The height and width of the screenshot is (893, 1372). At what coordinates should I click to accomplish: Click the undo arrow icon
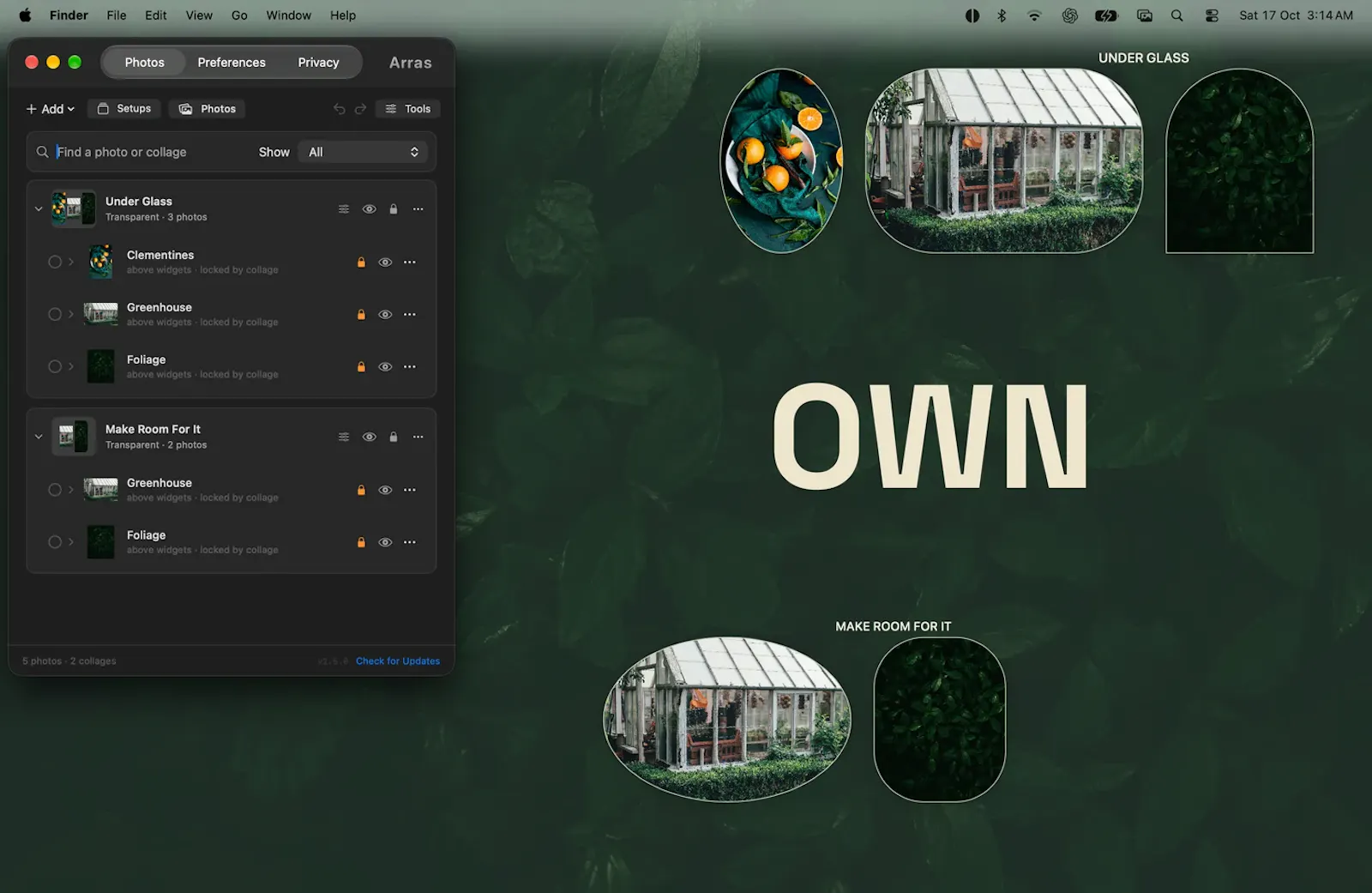tap(339, 109)
